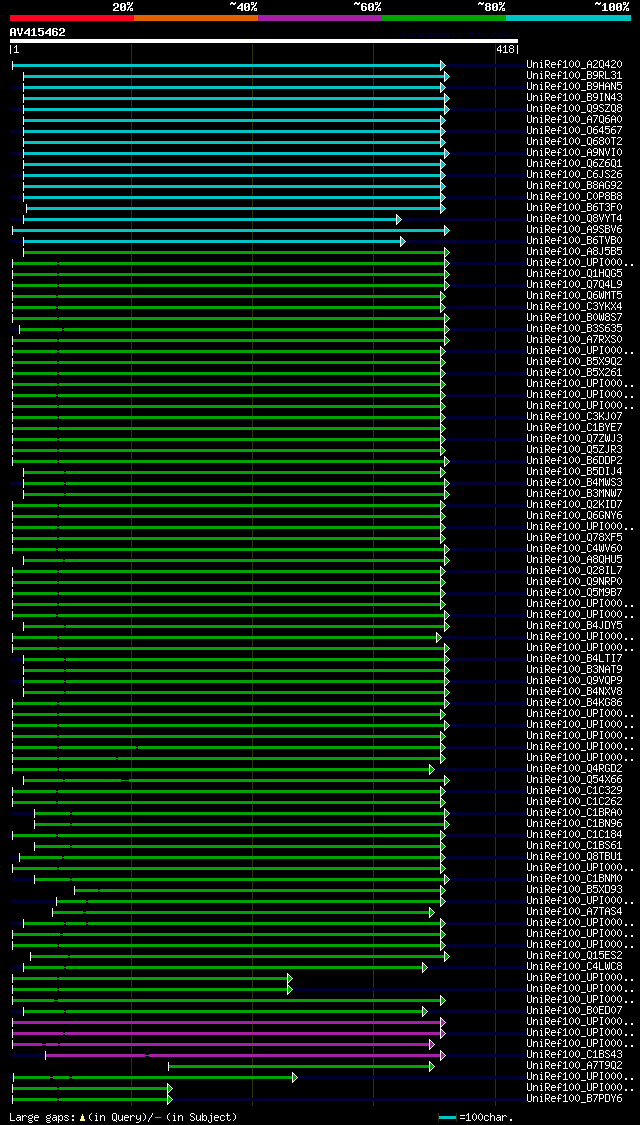Select the UniRef100_B6DDP2 label

click(574, 460)
